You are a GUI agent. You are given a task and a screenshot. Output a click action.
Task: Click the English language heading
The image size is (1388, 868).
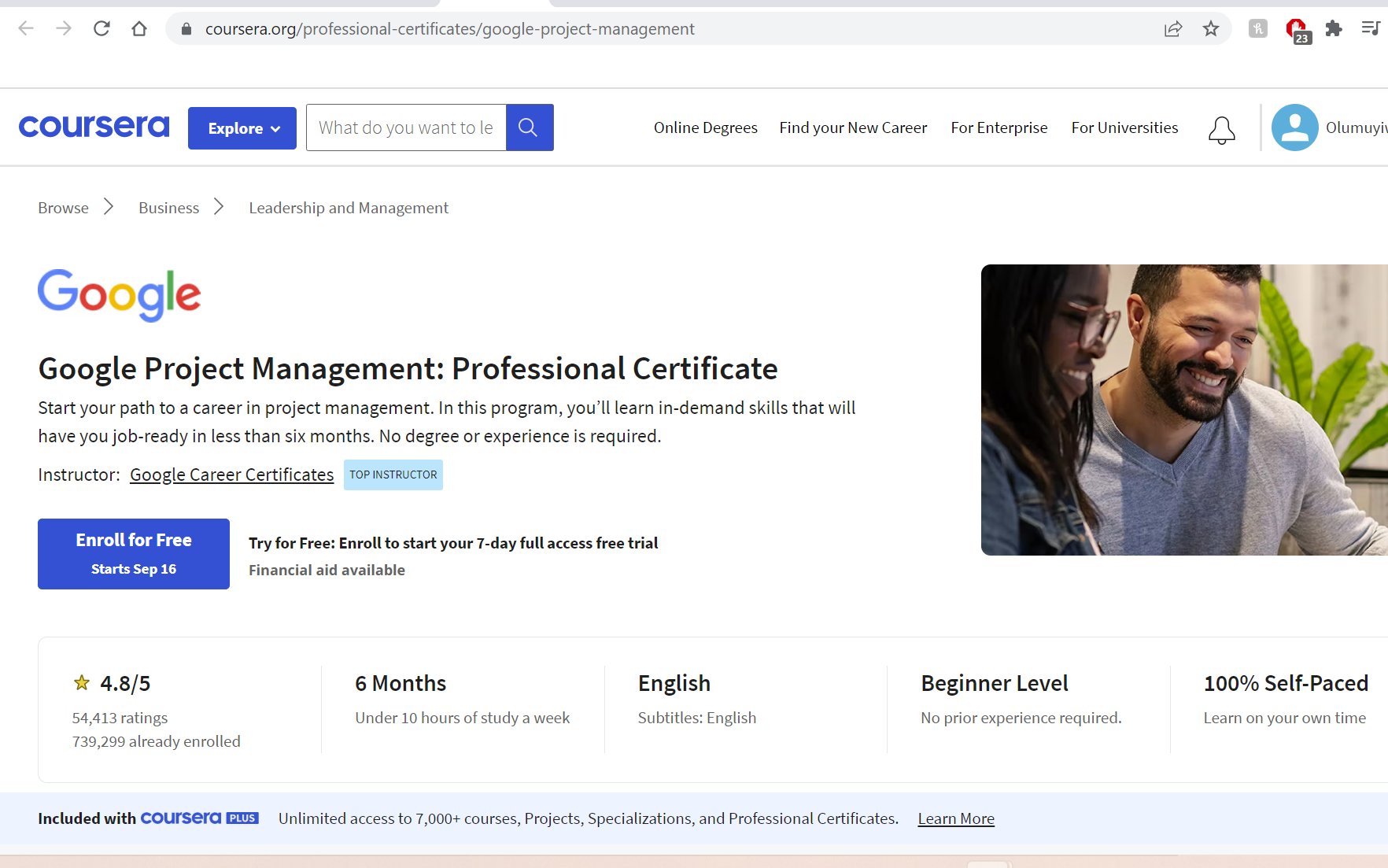click(x=674, y=683)
